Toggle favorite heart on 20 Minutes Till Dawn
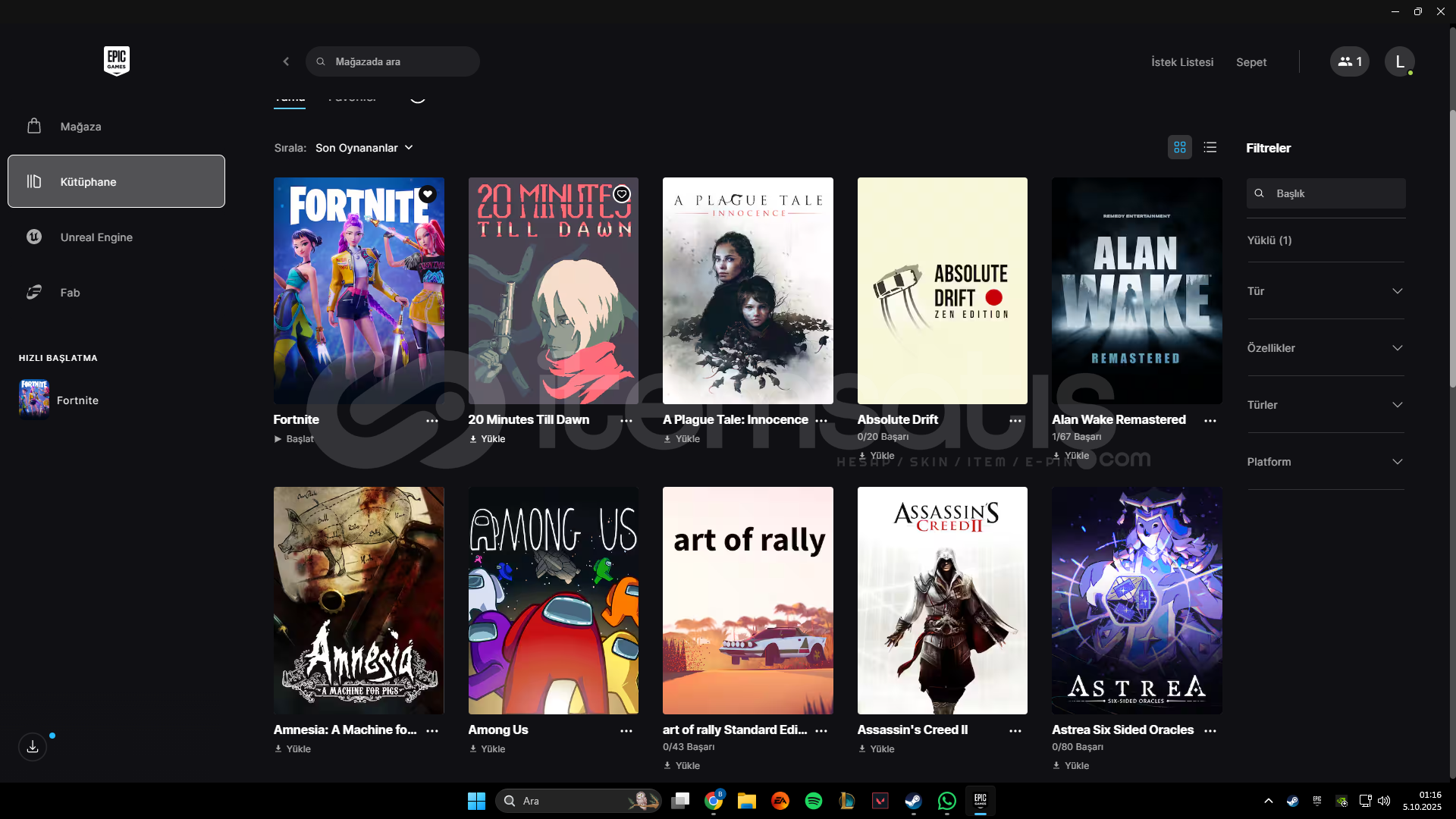This screenshot has height=819, width=1456. pos(622,194)
